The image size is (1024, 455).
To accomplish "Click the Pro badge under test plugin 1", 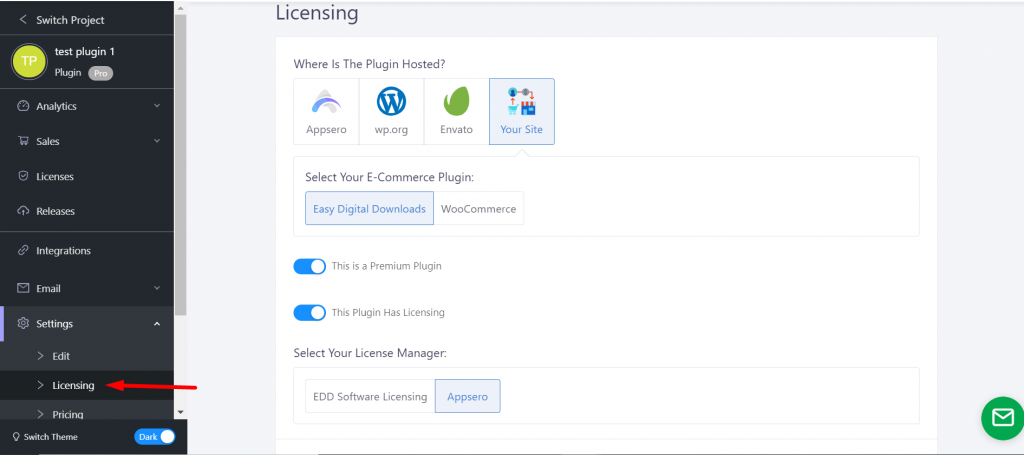I will click(x=101, y=73).
